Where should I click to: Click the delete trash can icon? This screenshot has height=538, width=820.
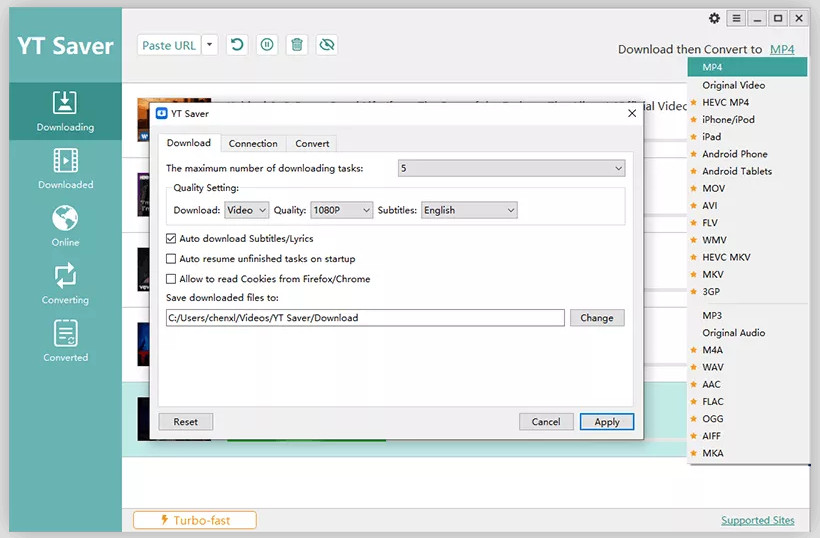coord(296,45)
